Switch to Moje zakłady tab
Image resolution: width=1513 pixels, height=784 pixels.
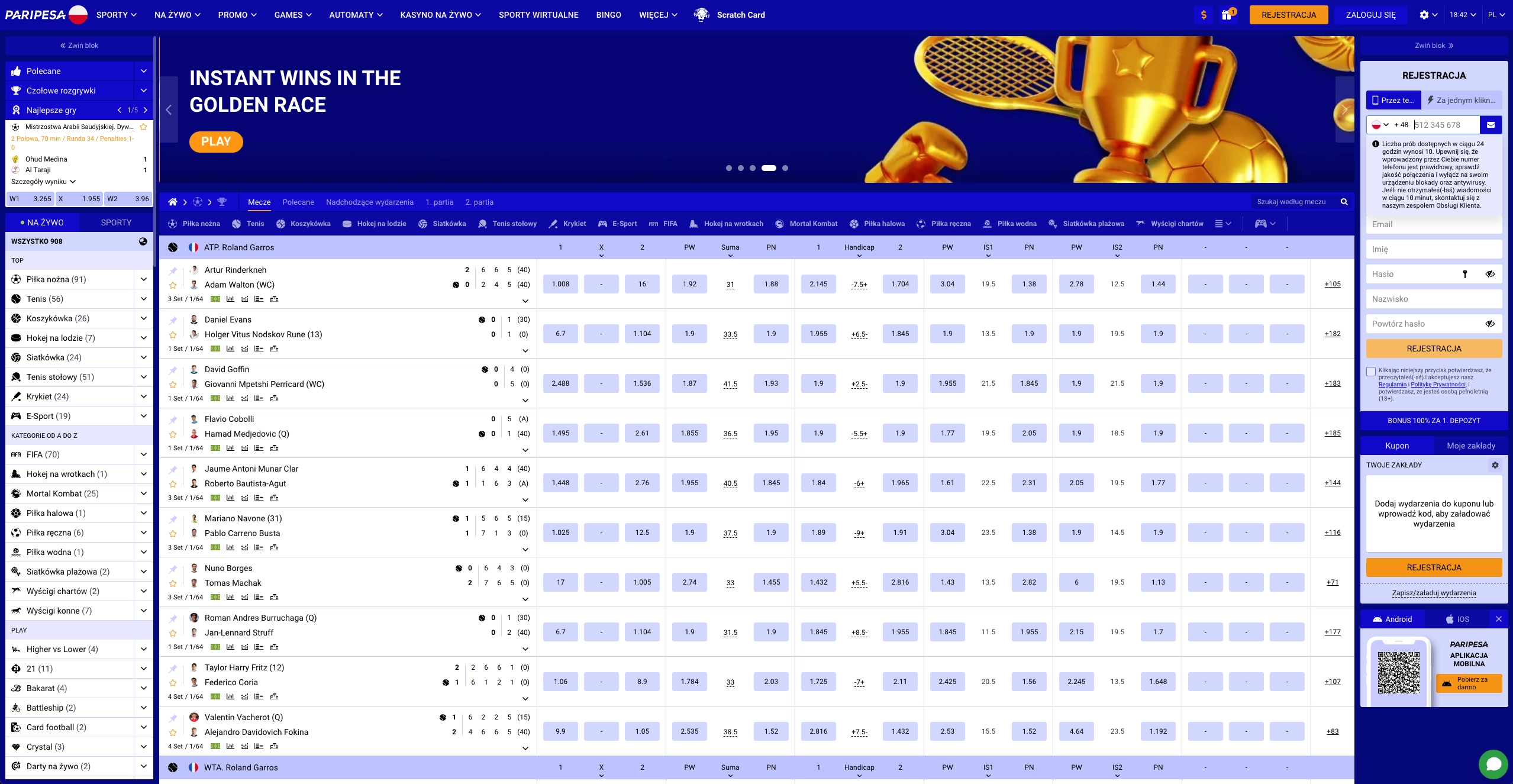(x=1470, y=446)
